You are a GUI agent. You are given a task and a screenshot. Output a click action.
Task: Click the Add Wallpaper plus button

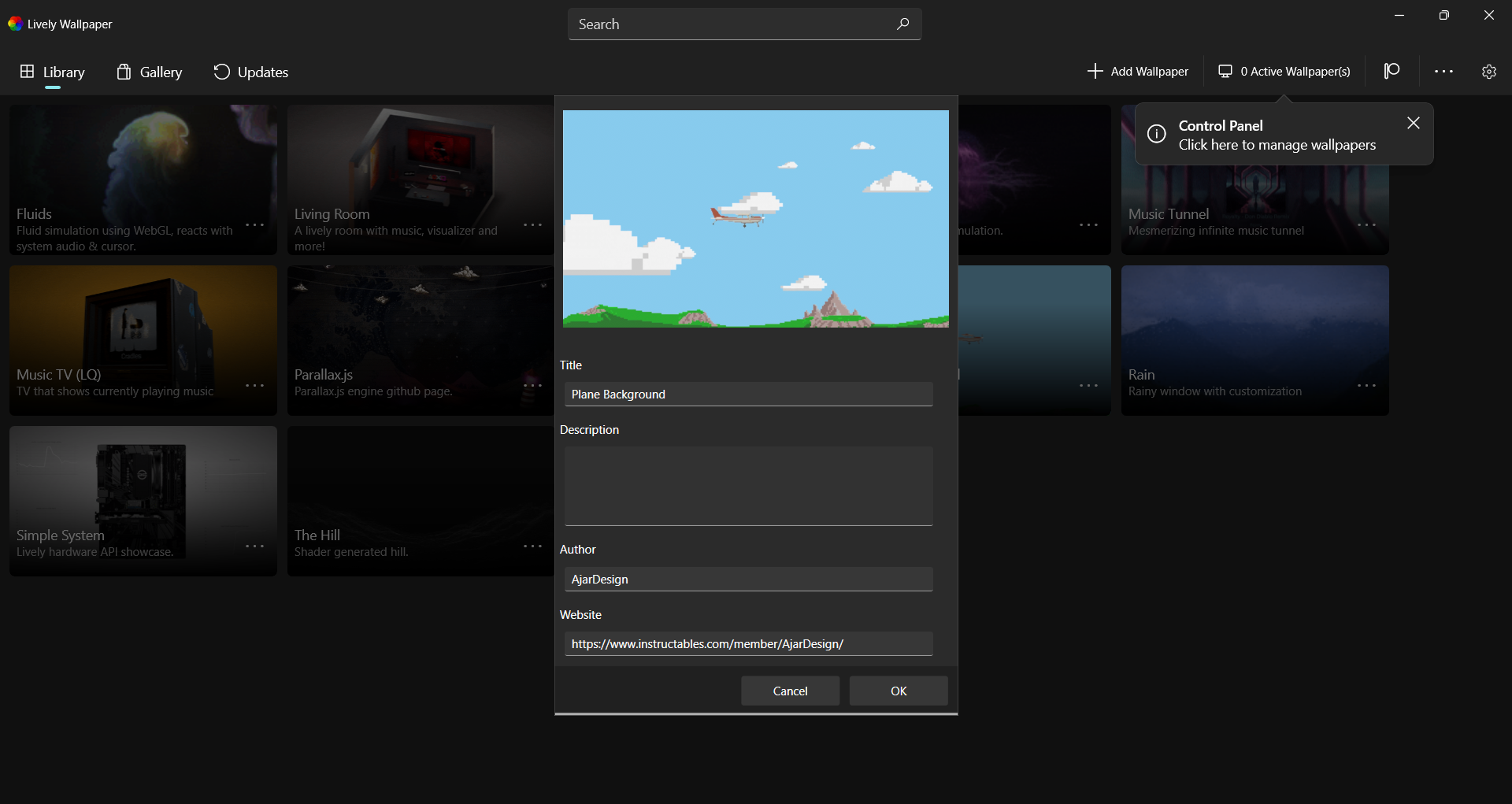pyautogui.click(x=1138, y=71)
